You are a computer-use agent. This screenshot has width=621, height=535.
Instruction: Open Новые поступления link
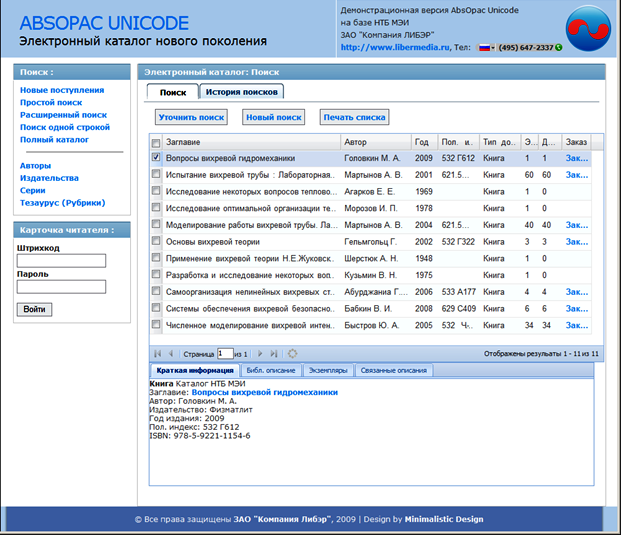[62, 90]
